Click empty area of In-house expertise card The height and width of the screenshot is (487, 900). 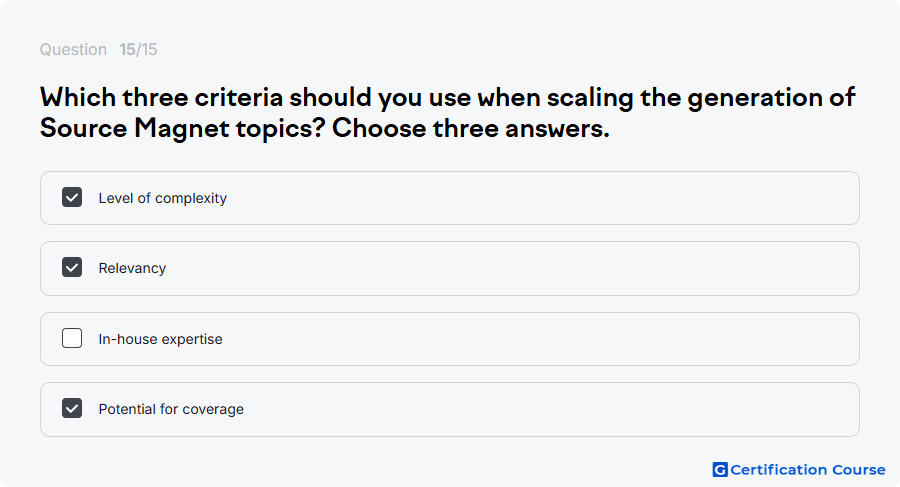tap(540, 339)
